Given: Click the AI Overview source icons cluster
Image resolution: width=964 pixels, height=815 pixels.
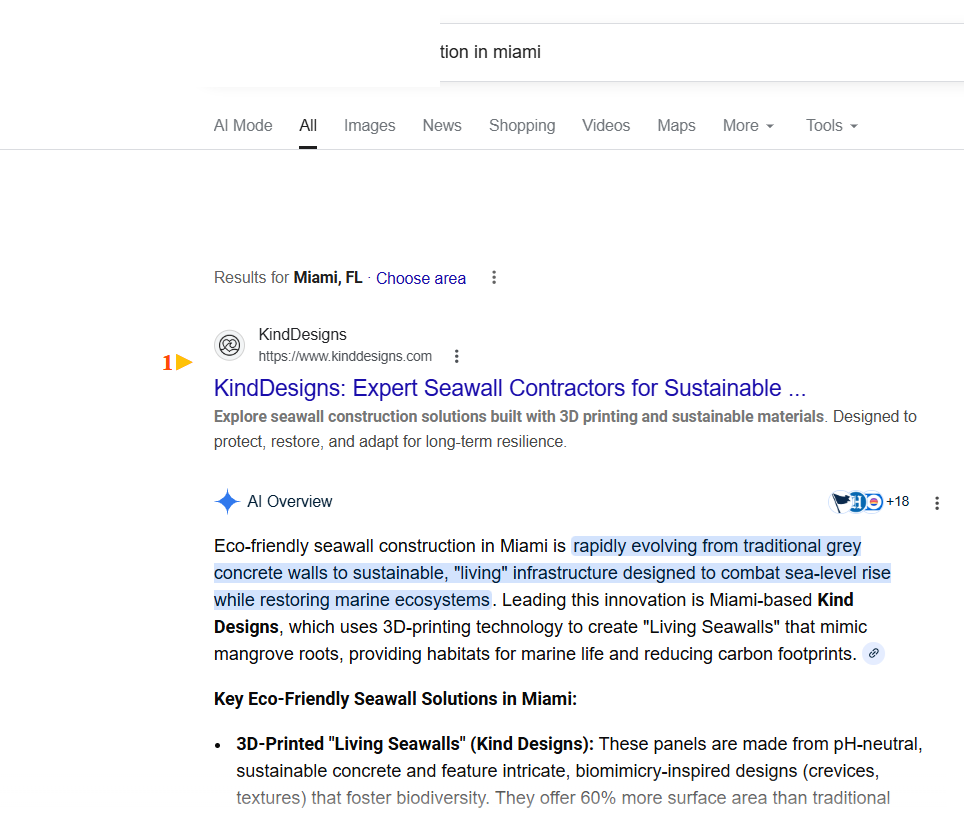Looking at the screenshot, I should (x=869, y=502).
